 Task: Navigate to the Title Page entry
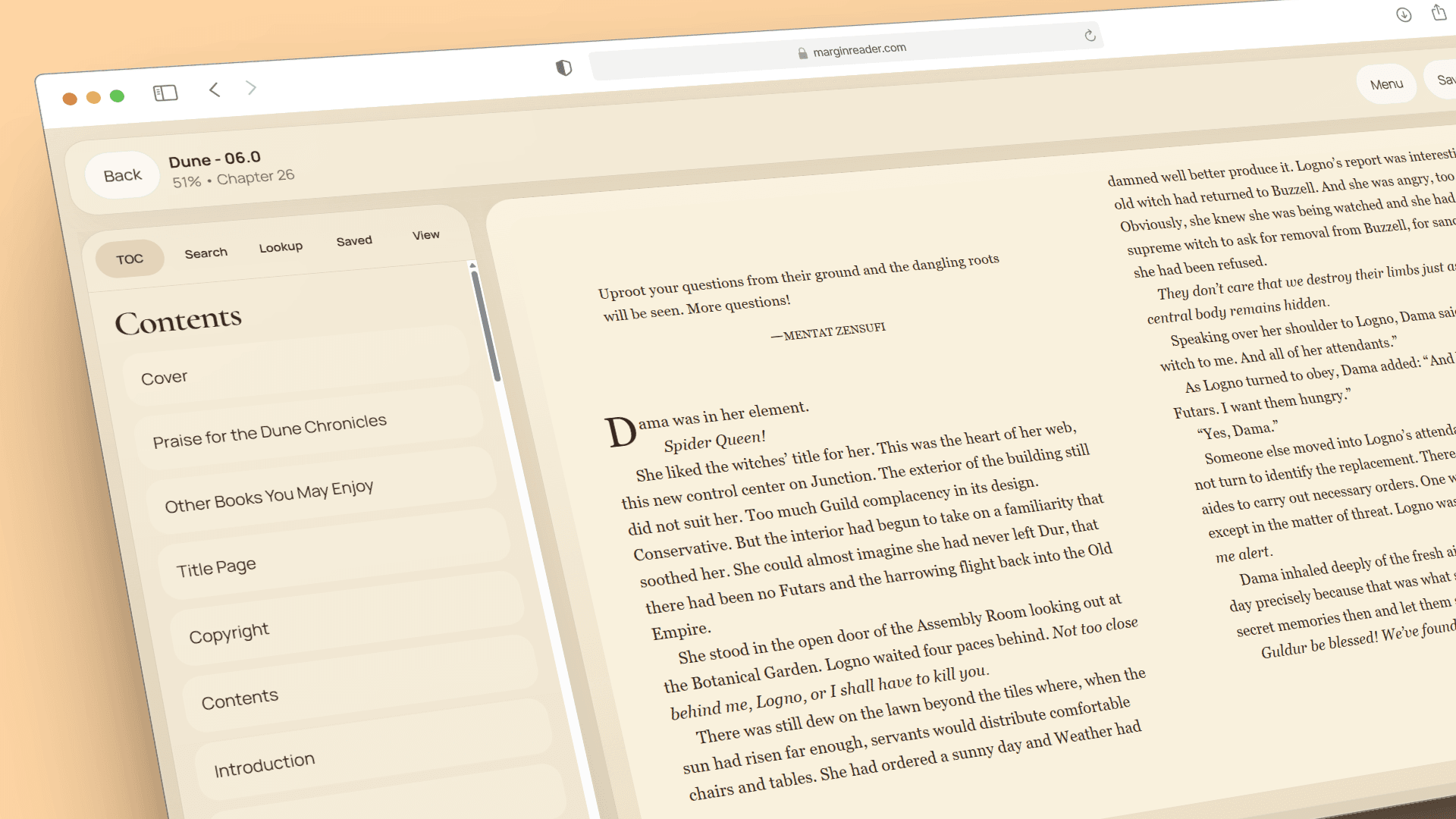pos(215,567)
